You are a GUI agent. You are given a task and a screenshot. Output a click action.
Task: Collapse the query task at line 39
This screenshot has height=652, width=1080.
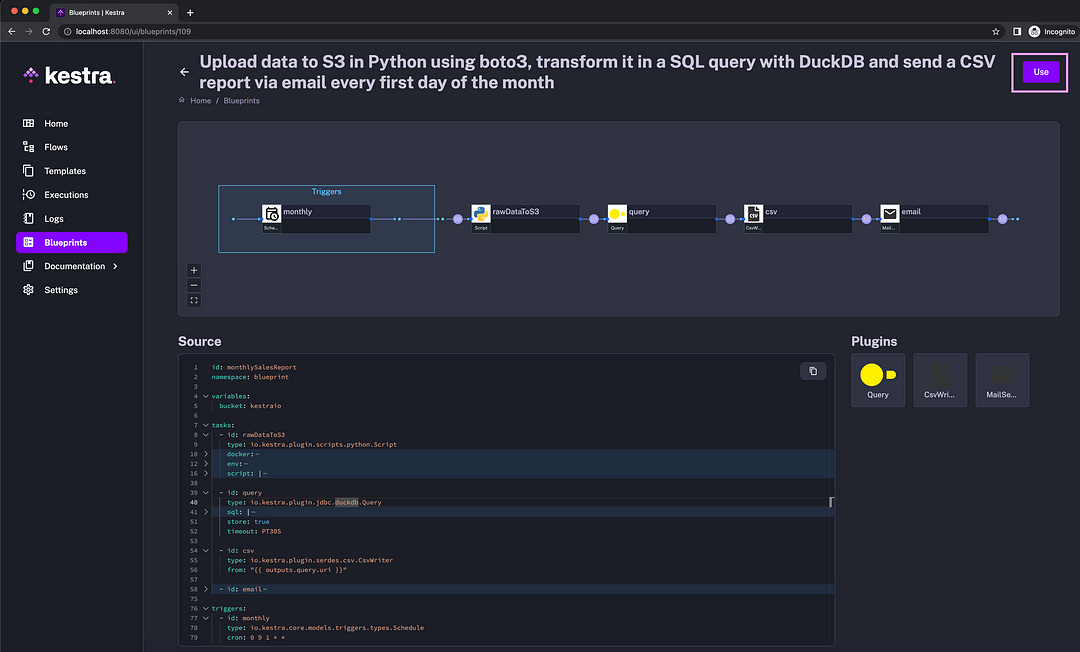[205, 492]
